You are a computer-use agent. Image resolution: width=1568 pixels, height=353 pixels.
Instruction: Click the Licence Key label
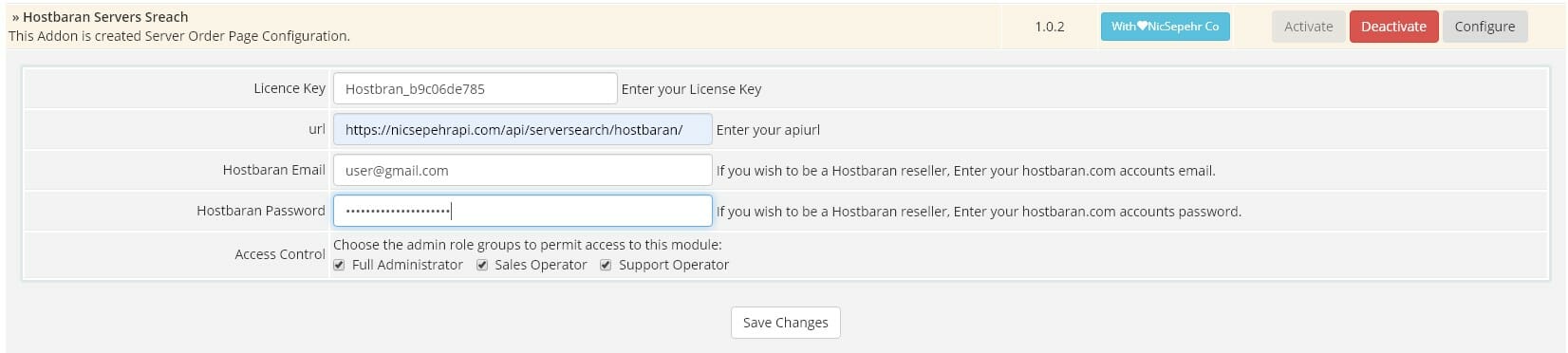point(289,88)
